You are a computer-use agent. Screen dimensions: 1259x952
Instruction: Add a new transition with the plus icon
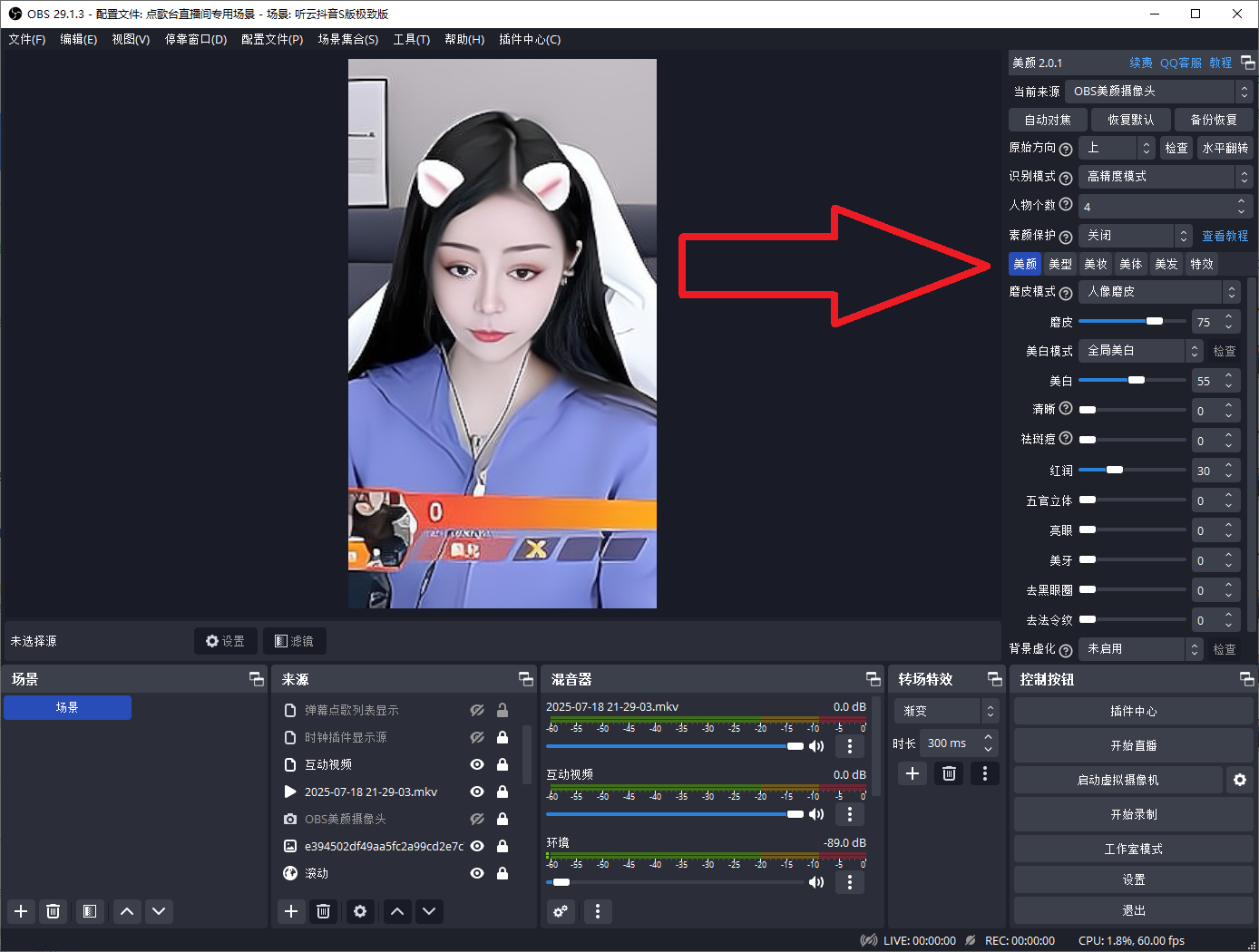[912, 773]
